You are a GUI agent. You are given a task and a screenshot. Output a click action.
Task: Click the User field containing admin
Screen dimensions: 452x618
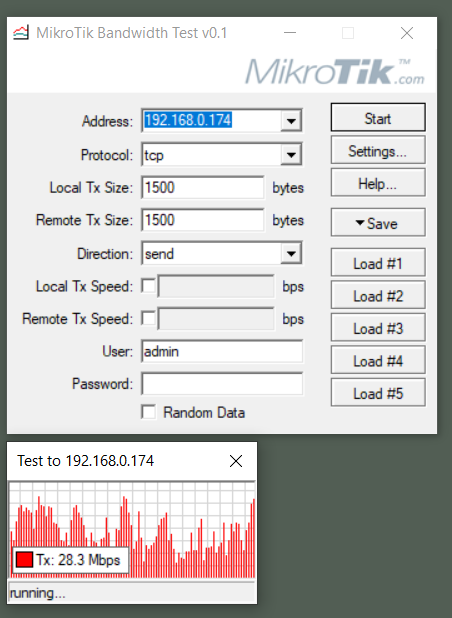pyautogui.click(x=222, y=351)
